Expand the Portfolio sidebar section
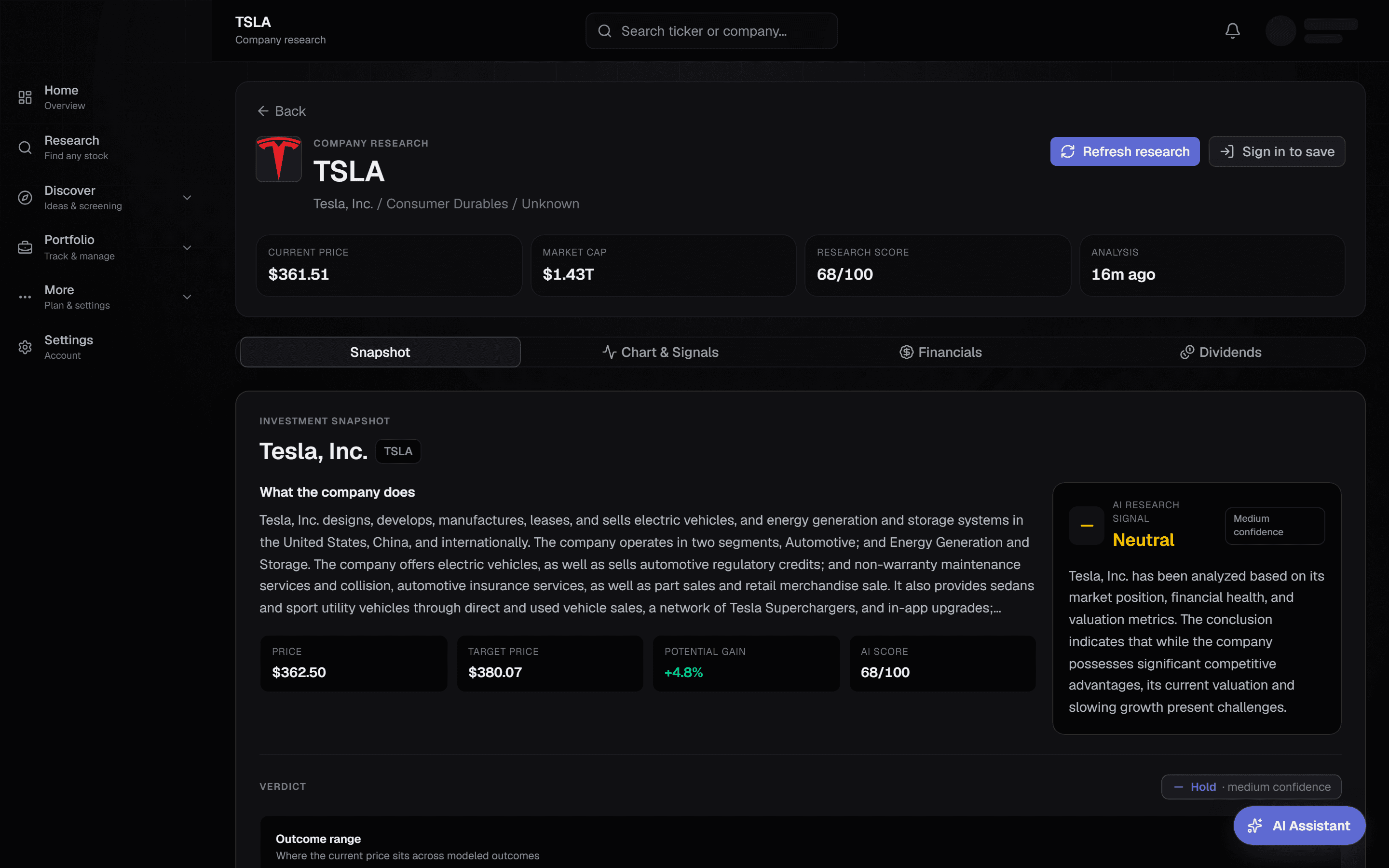 (187, 247)
